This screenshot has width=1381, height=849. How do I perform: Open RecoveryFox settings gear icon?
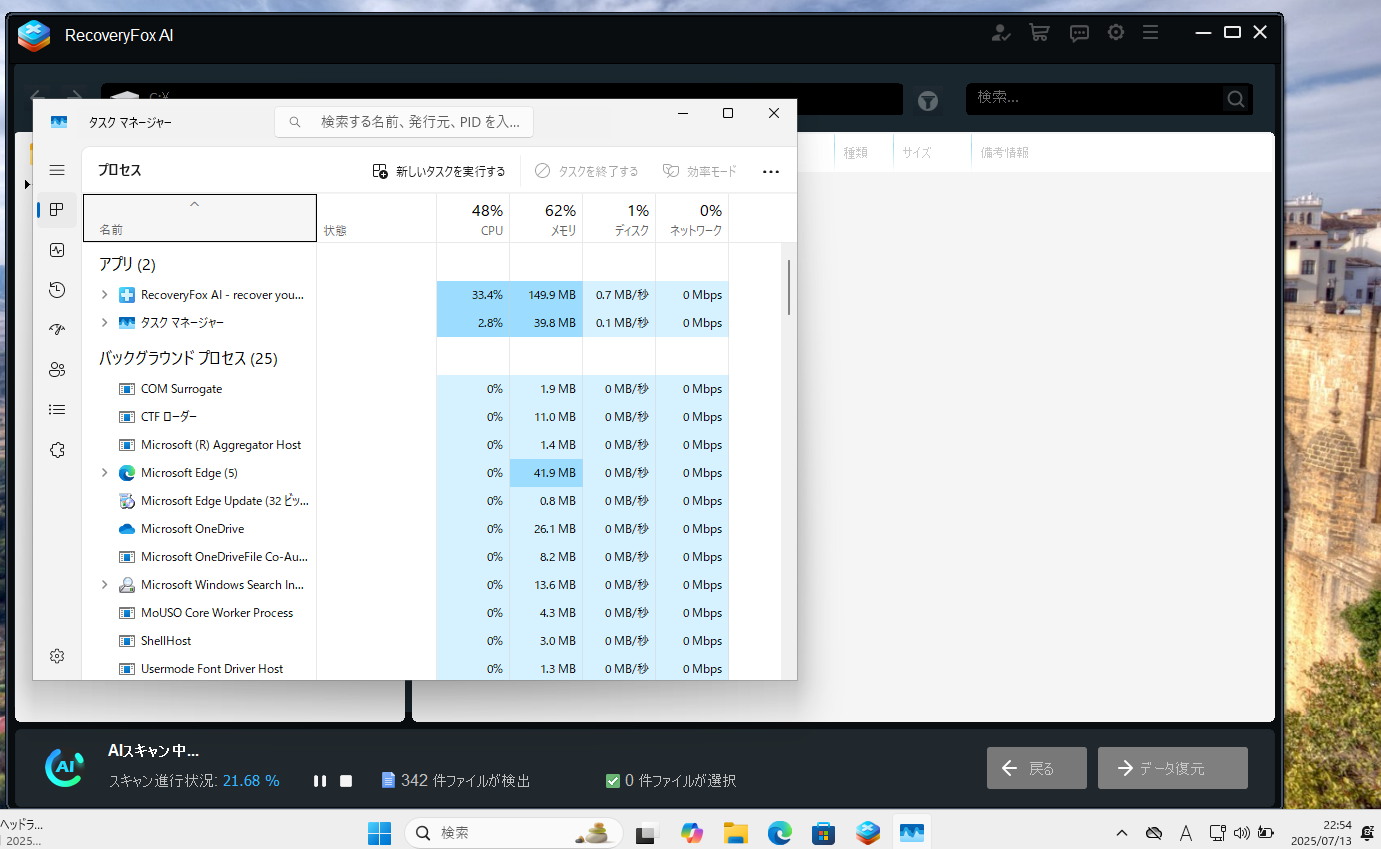1116,32
